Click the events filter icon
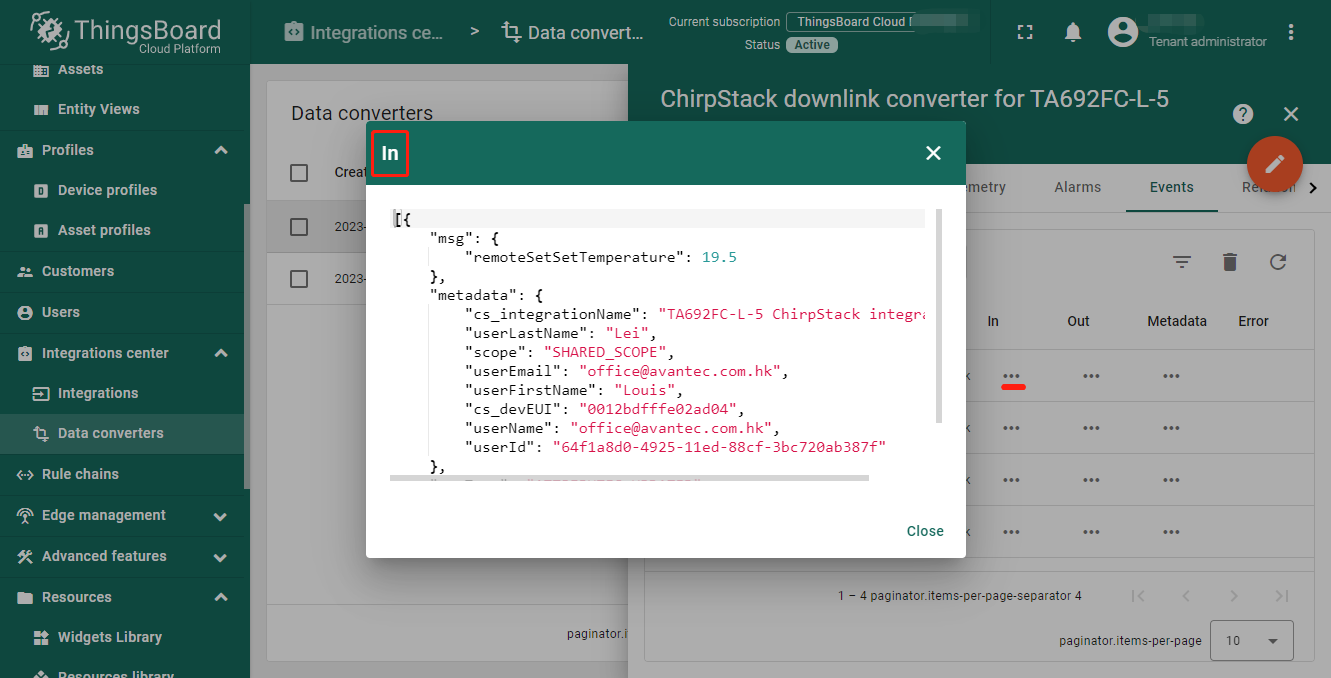The height and width of the screenshot is (678, 1331). (1182, 262)
